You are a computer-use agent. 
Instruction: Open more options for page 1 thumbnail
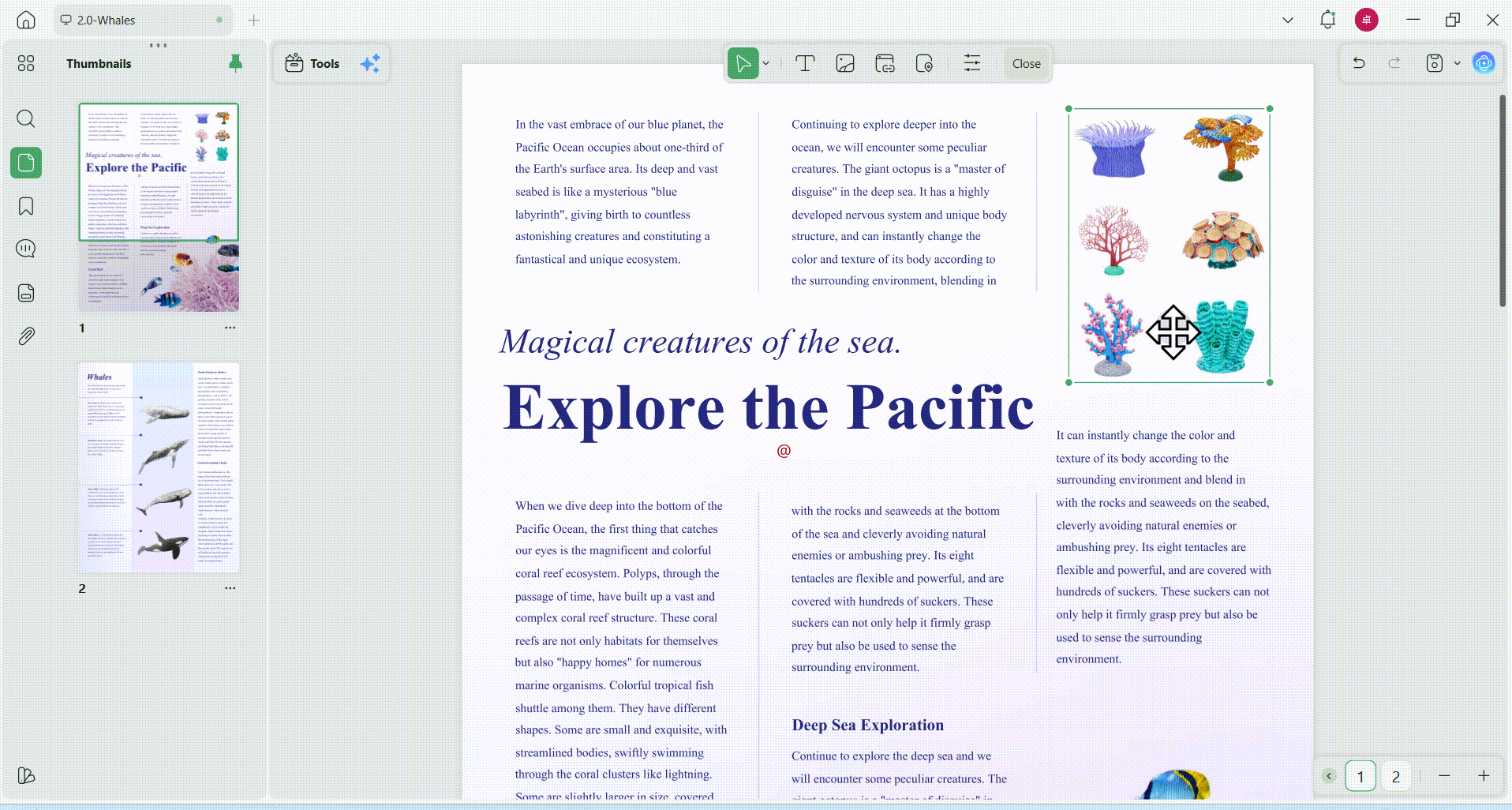230,328
